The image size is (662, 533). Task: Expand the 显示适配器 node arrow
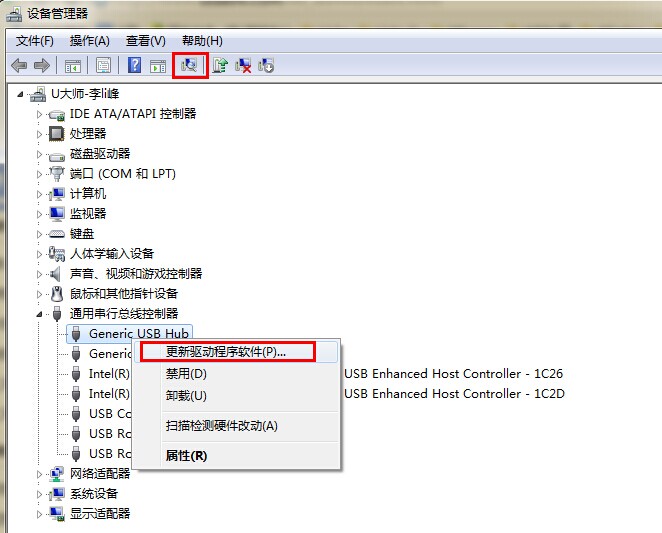(39, 514)
